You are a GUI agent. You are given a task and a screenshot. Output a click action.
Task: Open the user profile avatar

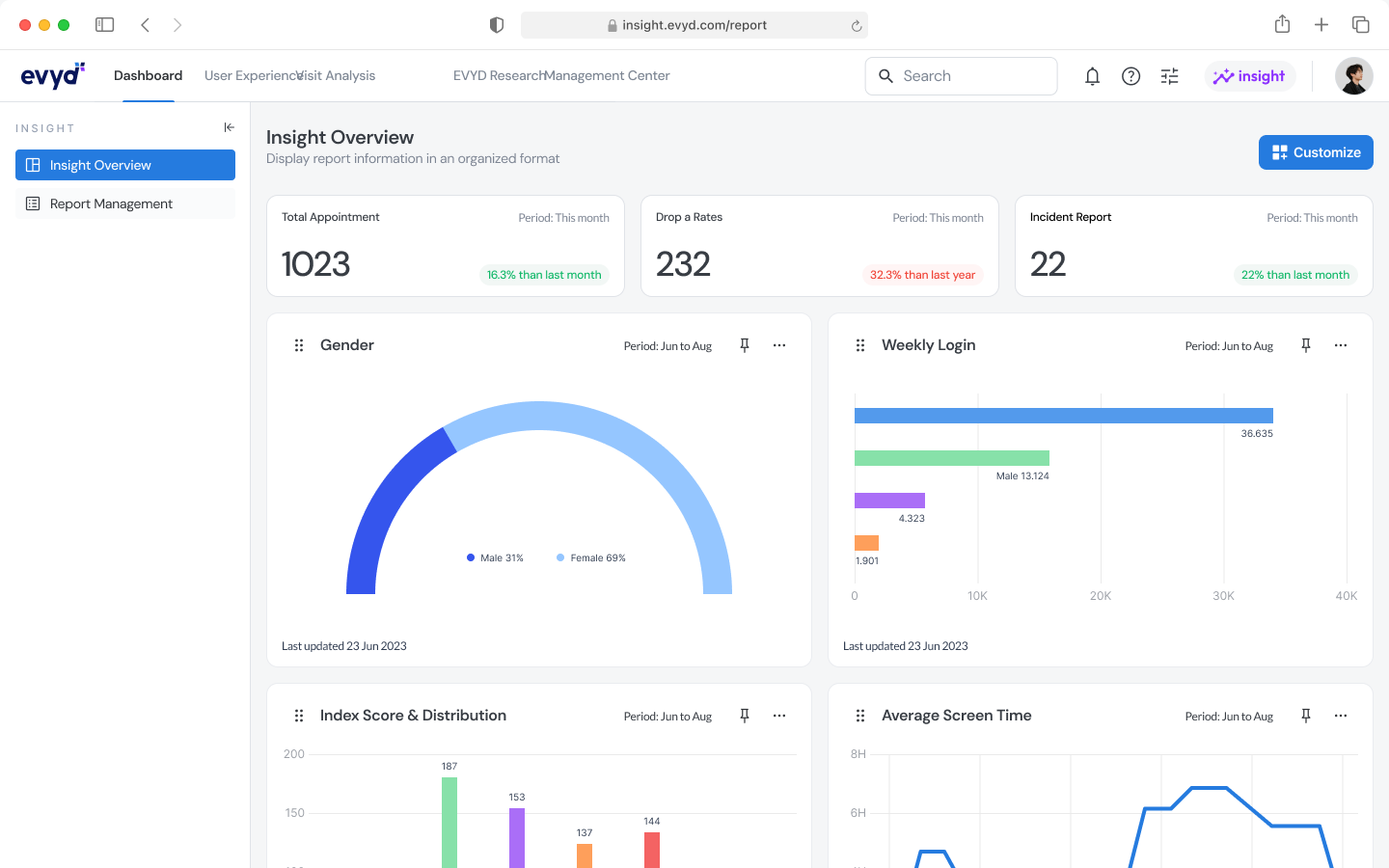(1353, 76)
